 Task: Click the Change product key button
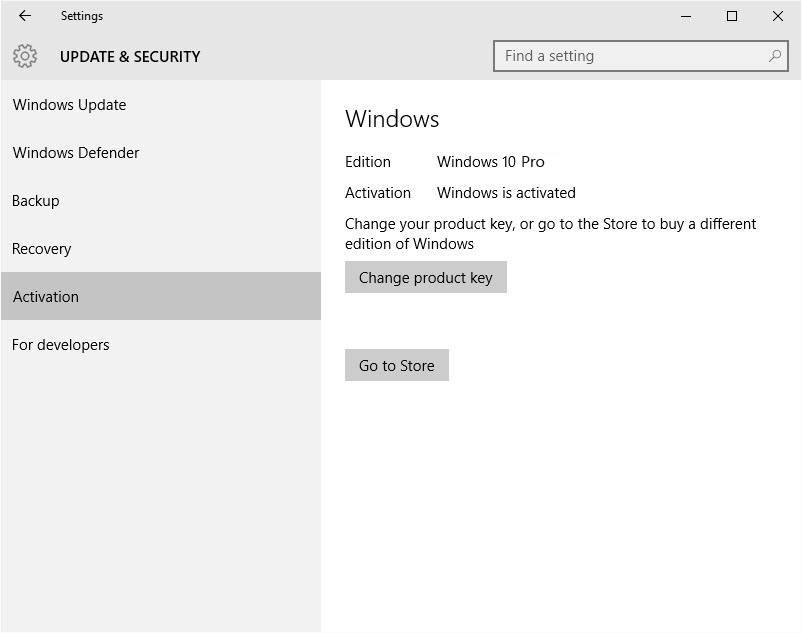pyautogui.click(x=425, y=277)
